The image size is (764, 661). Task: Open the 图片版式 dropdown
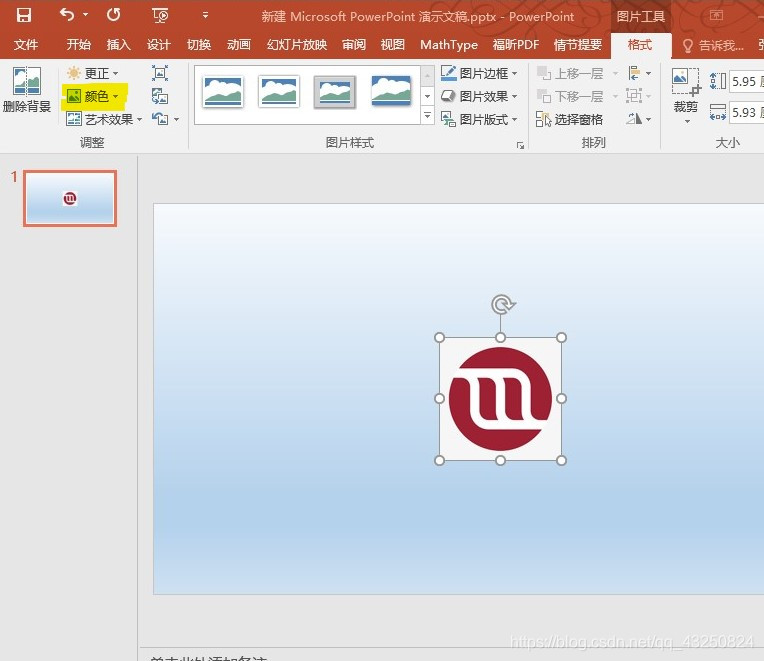tap(479, 119)
